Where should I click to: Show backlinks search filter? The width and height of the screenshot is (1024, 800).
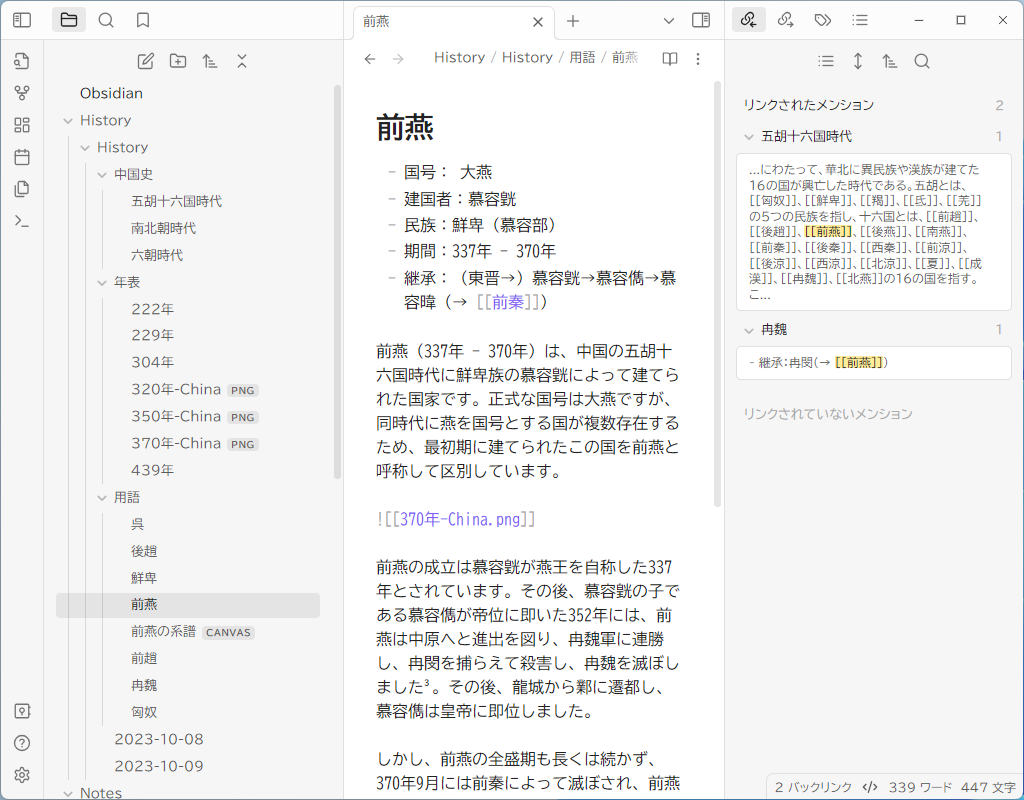pyautogui.click(x=921, y=61)
